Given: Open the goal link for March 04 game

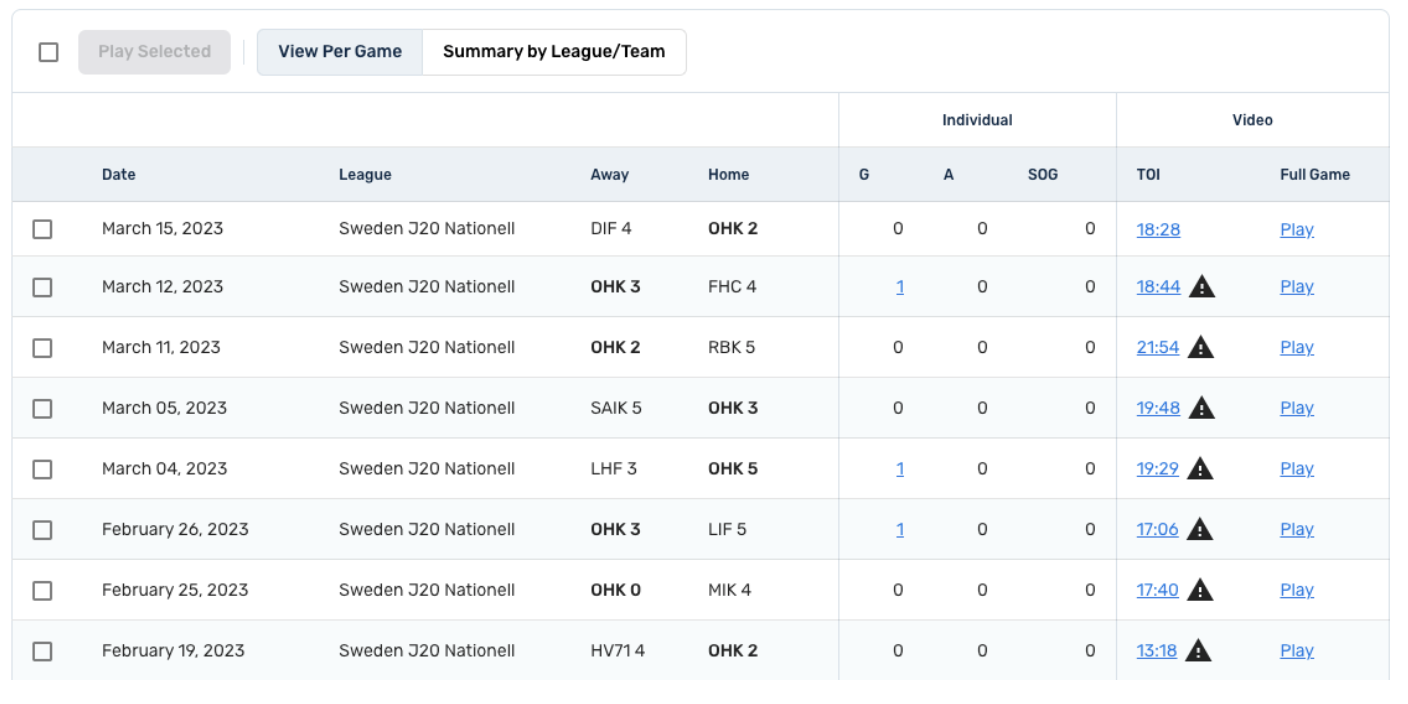Looking at the screenshot, I should [x=900, y=469].
